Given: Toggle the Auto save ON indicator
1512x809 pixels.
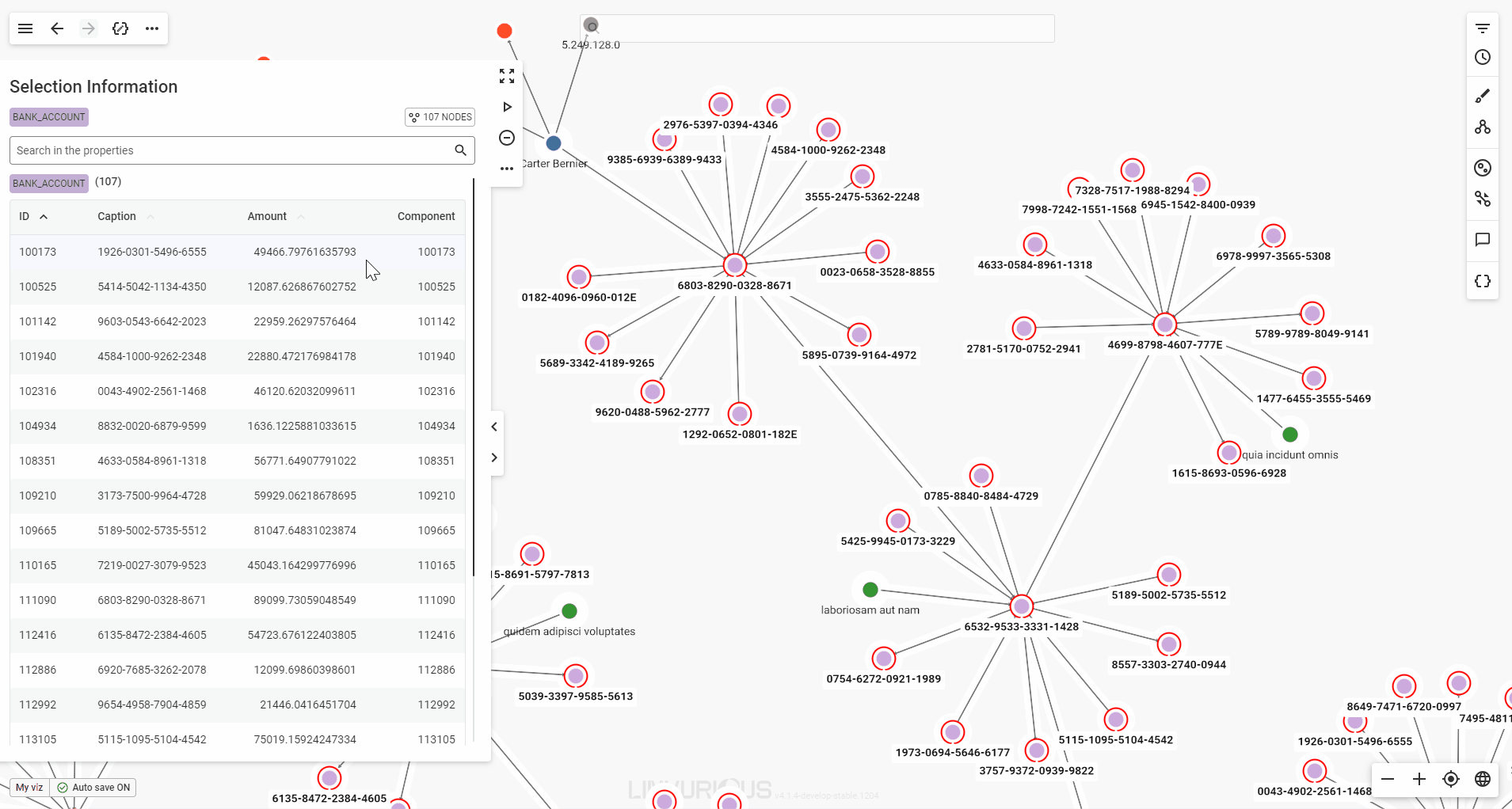Looking at the screenshot, I should click(93, 788).
